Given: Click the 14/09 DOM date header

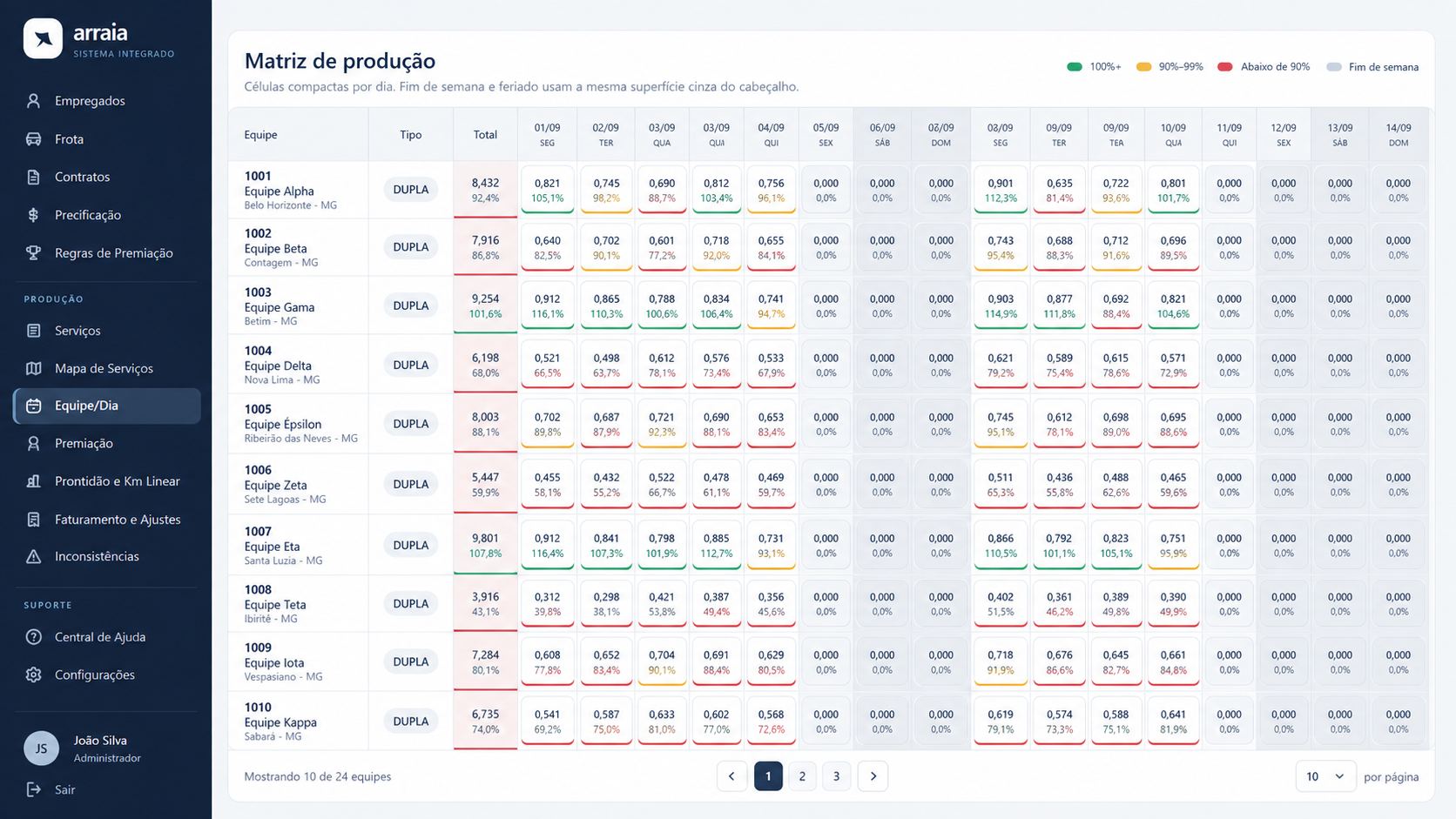Looking at the screenshot, I should (x=1399, y=135).
